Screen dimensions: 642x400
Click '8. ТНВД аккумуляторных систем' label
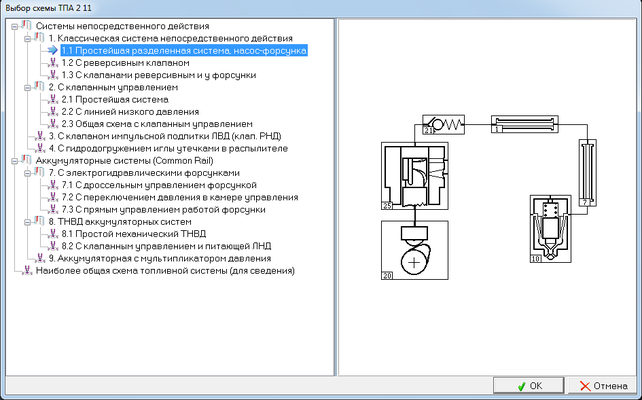click(120, 222)
